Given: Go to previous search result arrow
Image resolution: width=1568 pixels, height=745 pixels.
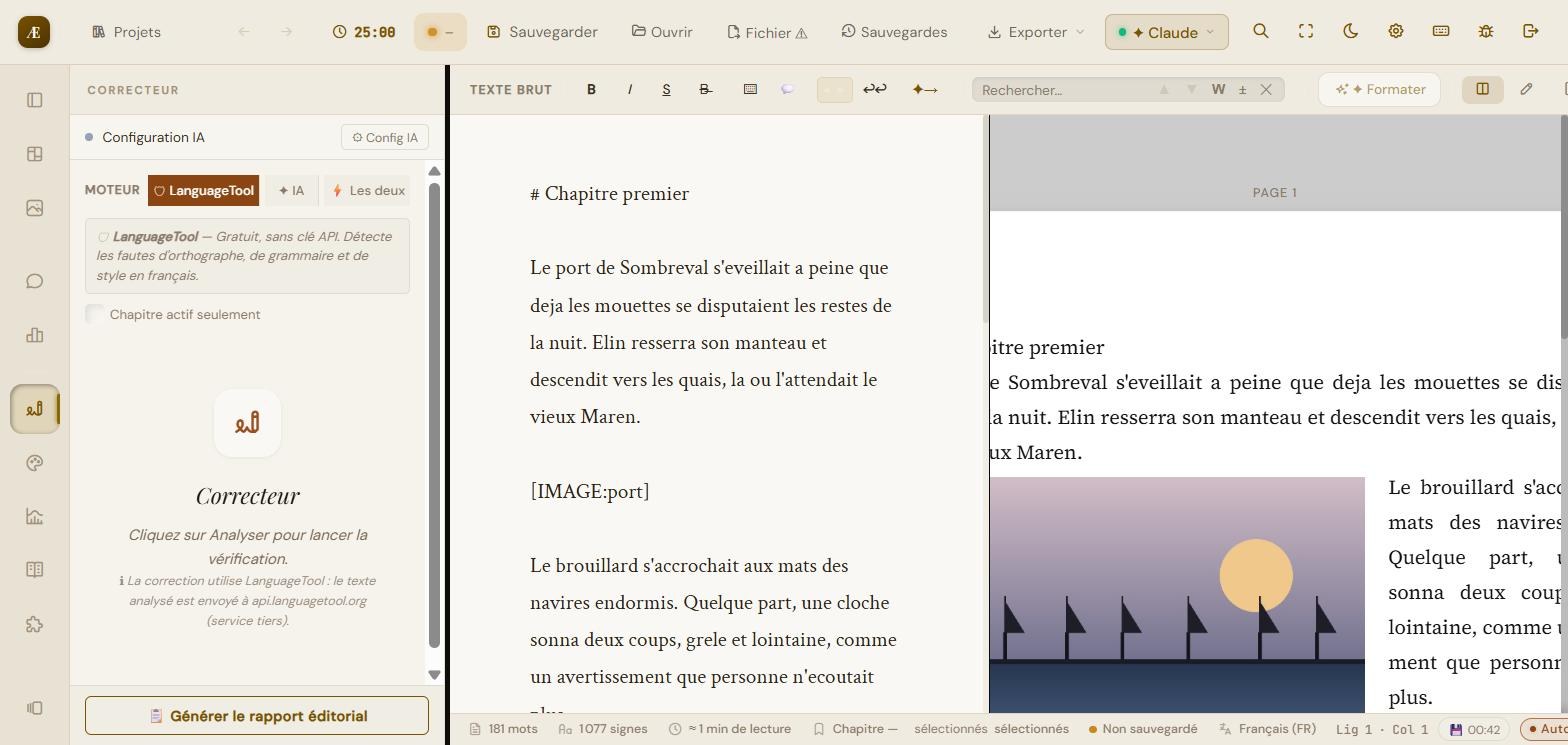Looking at the screenshot, I should [x=1164, y=89].
